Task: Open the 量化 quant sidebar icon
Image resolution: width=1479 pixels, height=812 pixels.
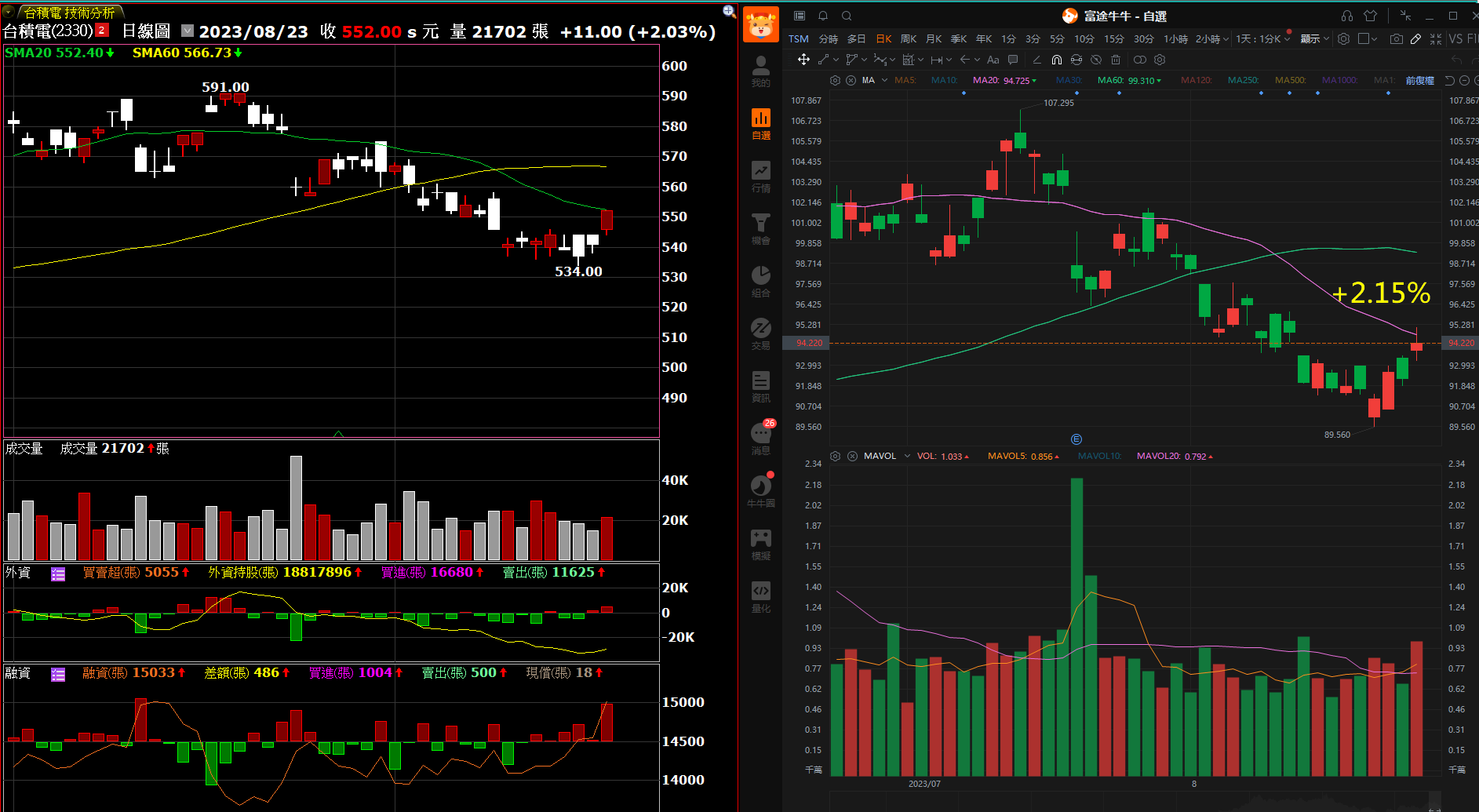Action: pos(760,596)
